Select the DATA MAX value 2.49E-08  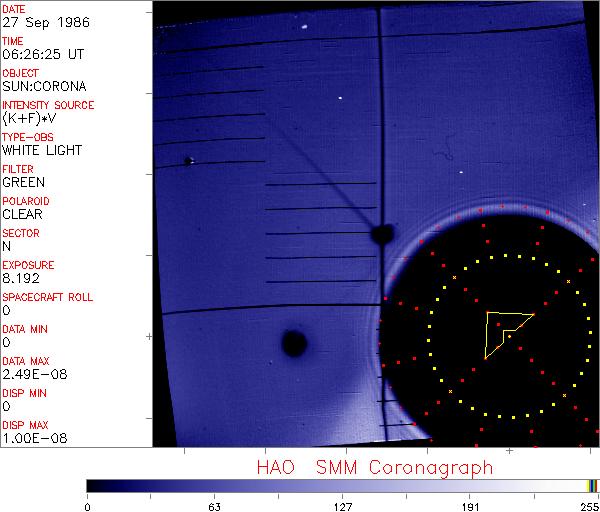[x=31, y=374]
